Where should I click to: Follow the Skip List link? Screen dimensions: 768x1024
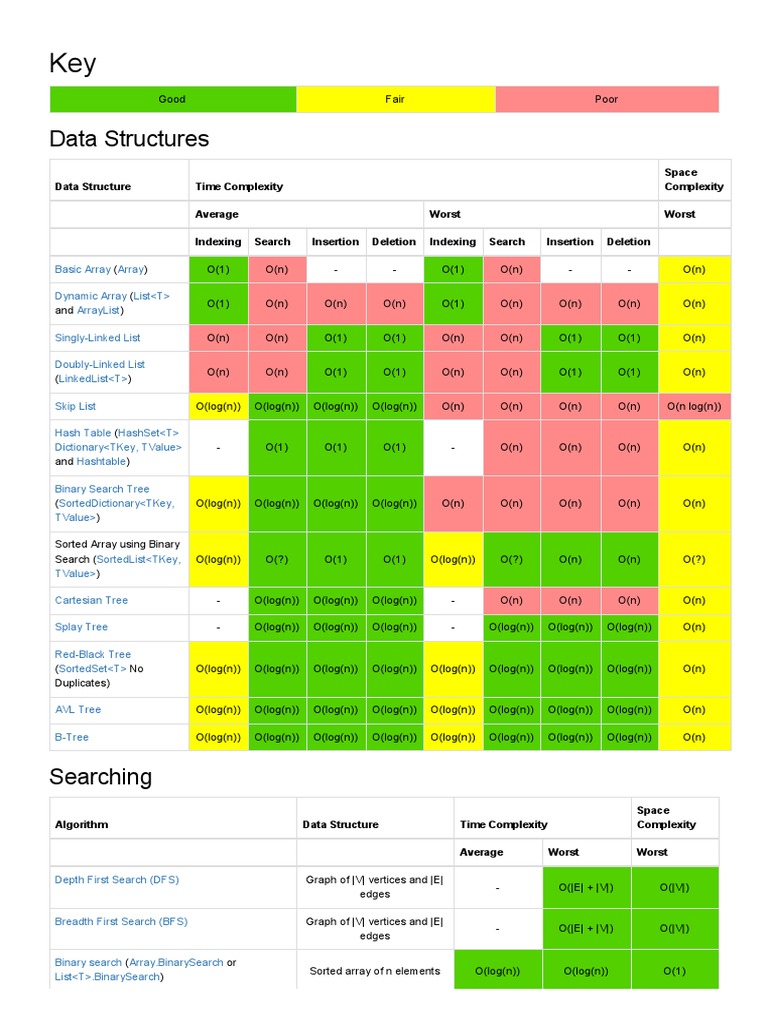(x=75, y=407)
